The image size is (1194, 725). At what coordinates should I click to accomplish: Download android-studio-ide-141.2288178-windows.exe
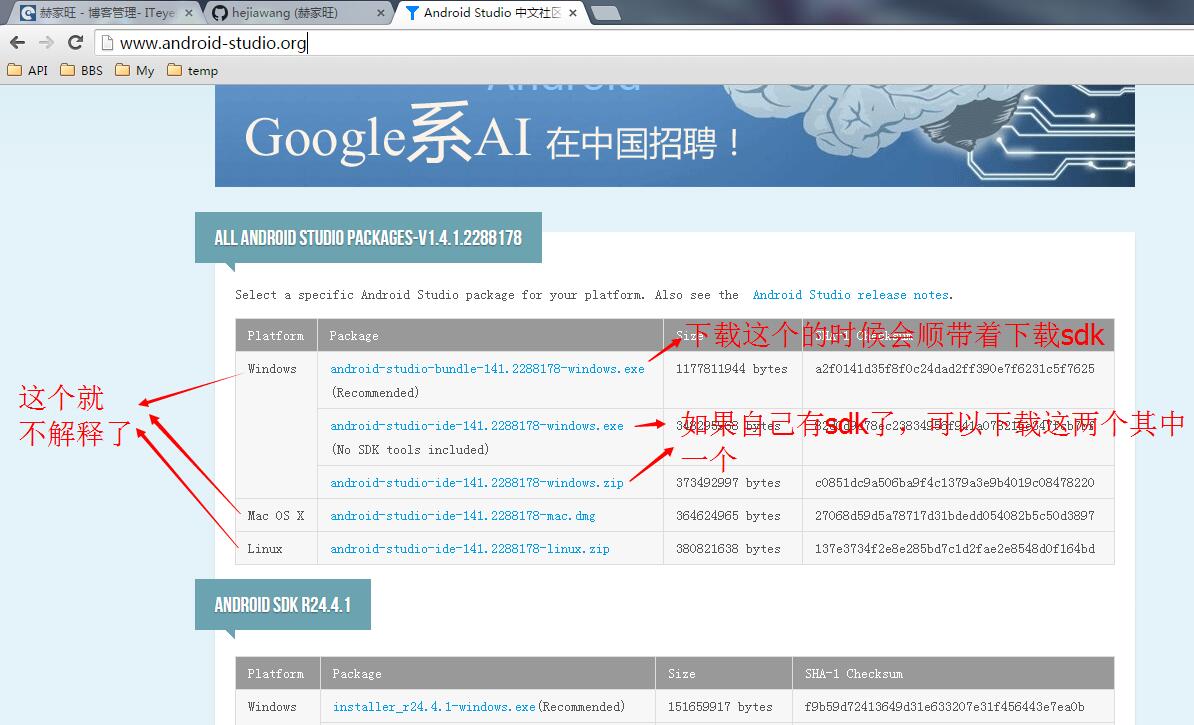tap(477, 426)
